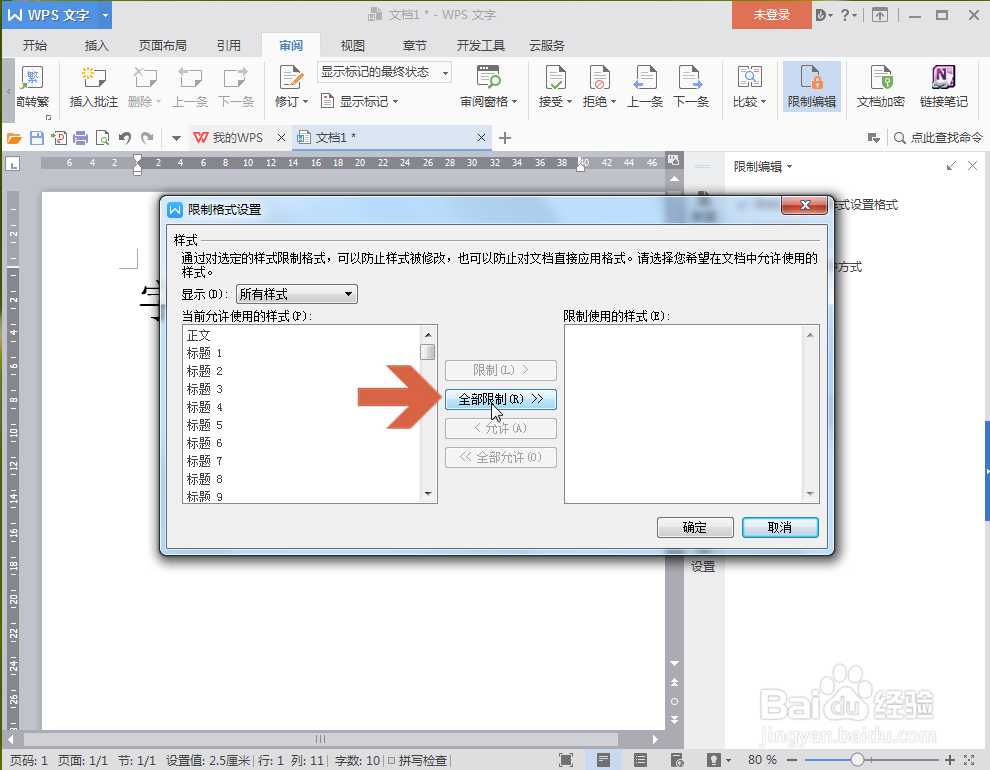Click the Compare (比较) documents icon

tap(749, 78)
